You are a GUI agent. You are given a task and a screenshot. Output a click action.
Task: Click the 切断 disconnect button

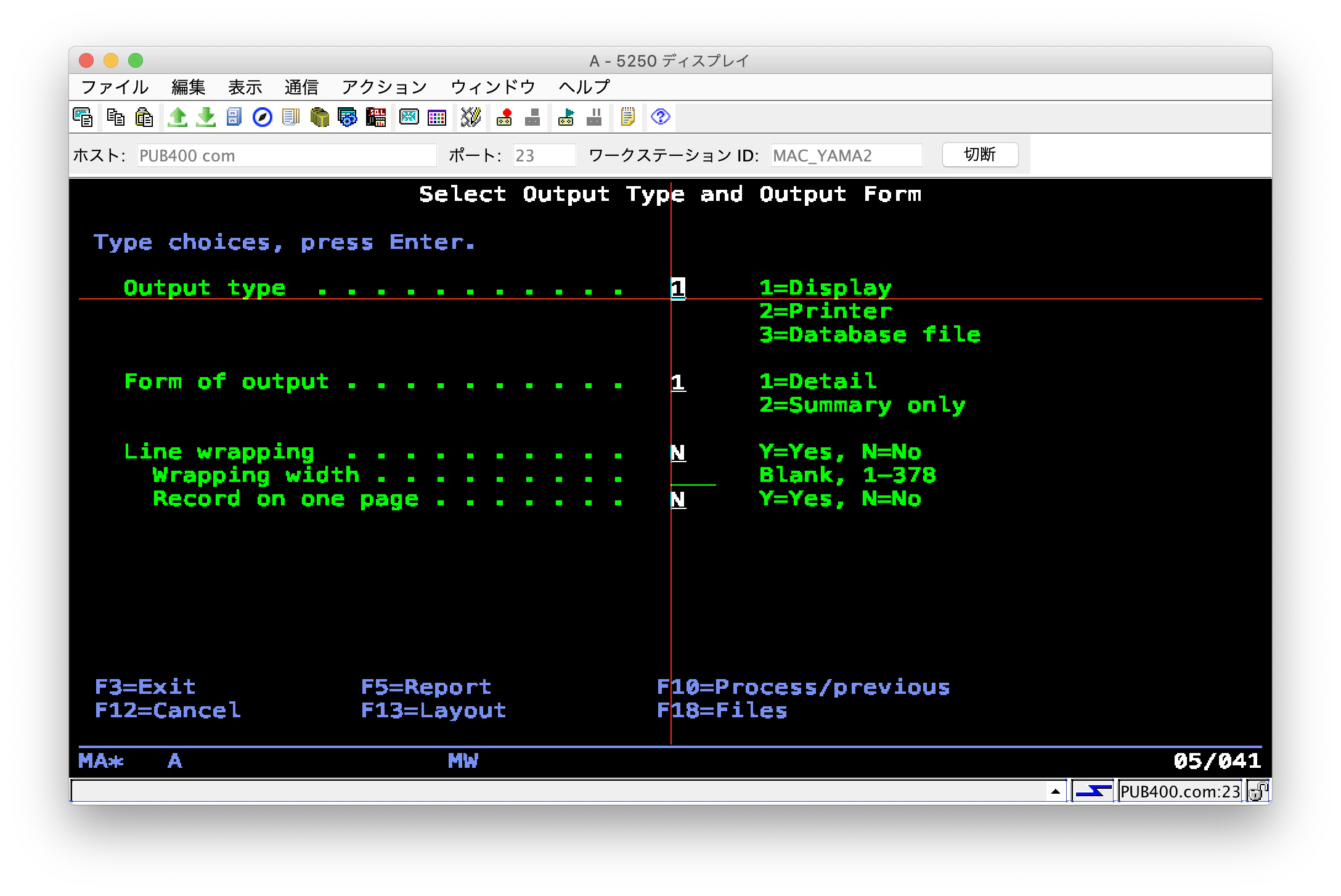[980, 155]
